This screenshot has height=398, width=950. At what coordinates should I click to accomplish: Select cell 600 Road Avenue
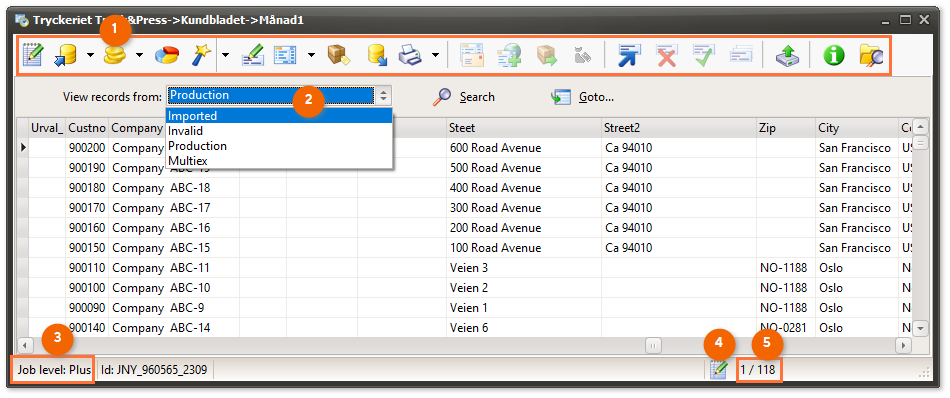523,148
